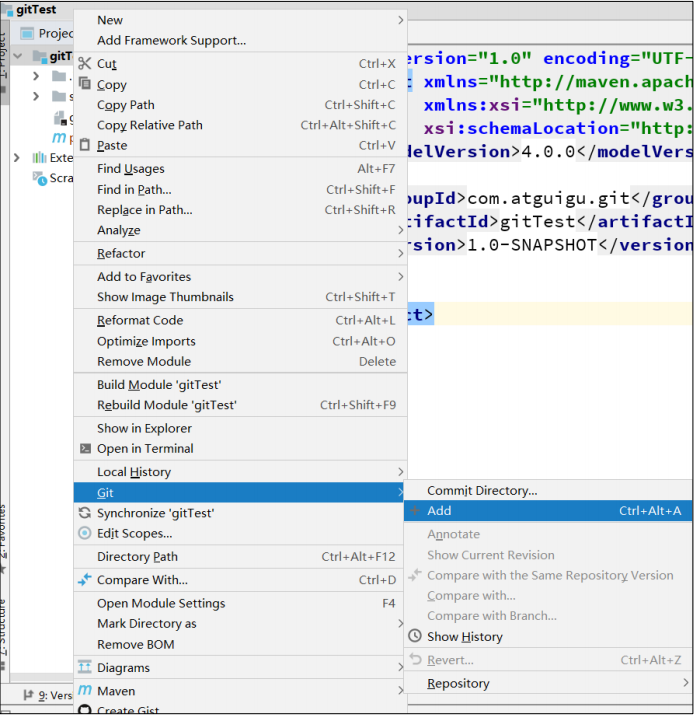Open the Mark Directory as submenu
The image size is (695, 715).
point(240,623)
